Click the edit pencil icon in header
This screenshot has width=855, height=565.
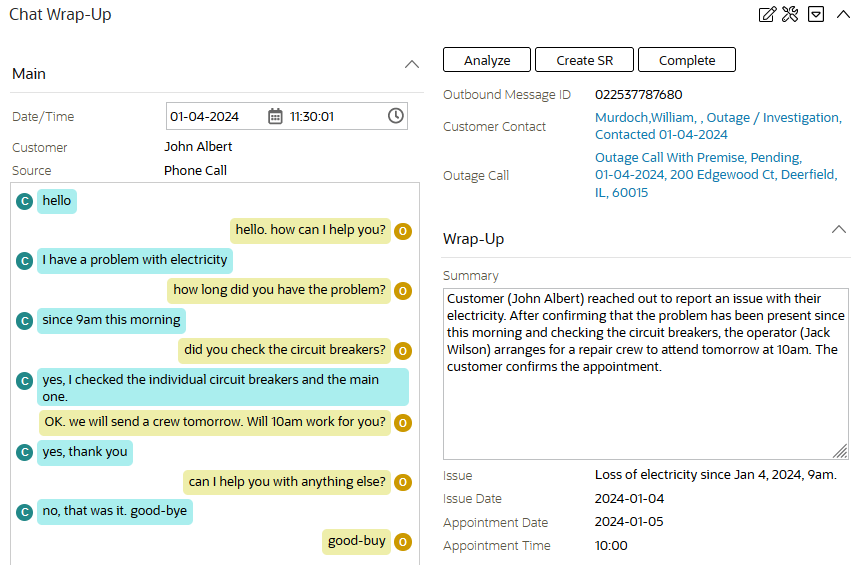(768, 14)
